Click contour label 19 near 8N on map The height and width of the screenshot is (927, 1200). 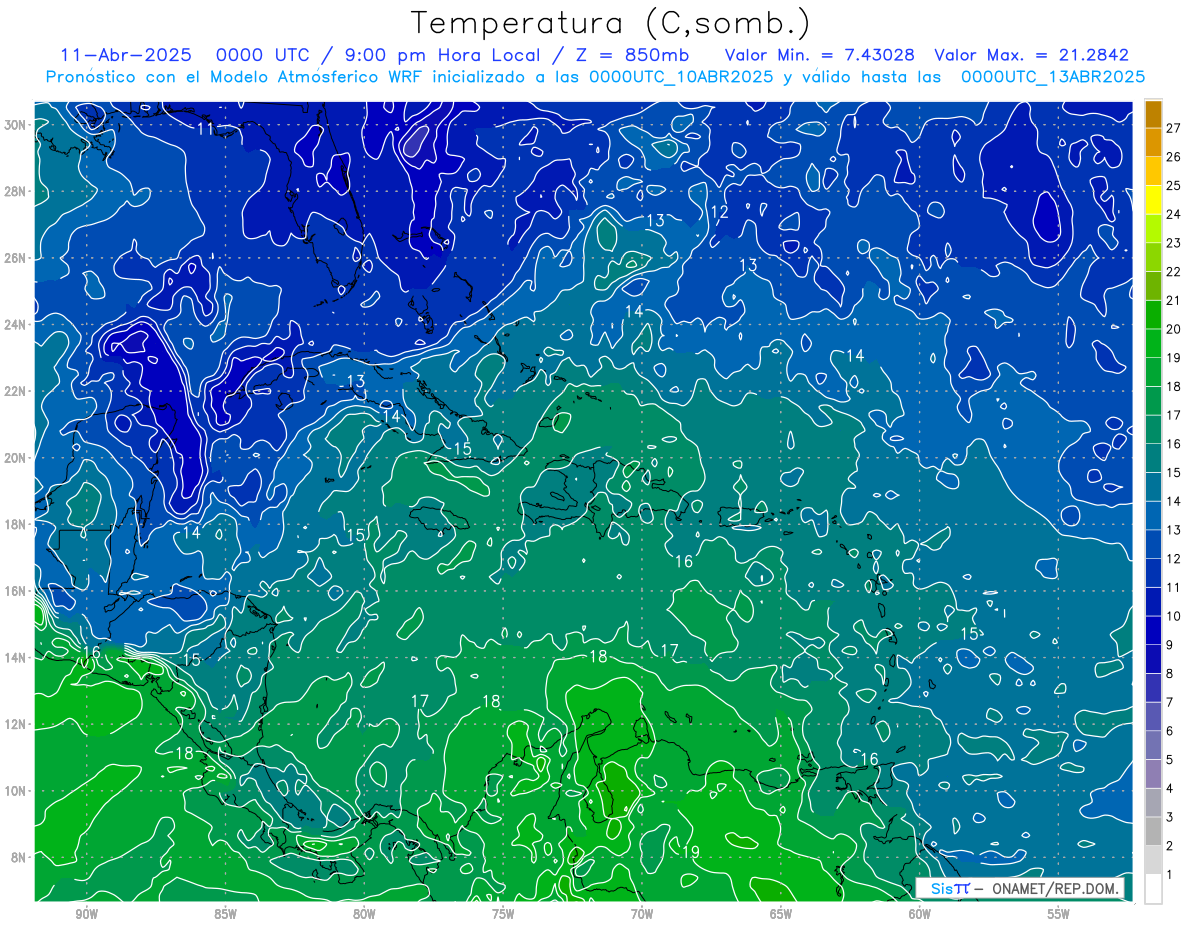[x=690, y=852]
